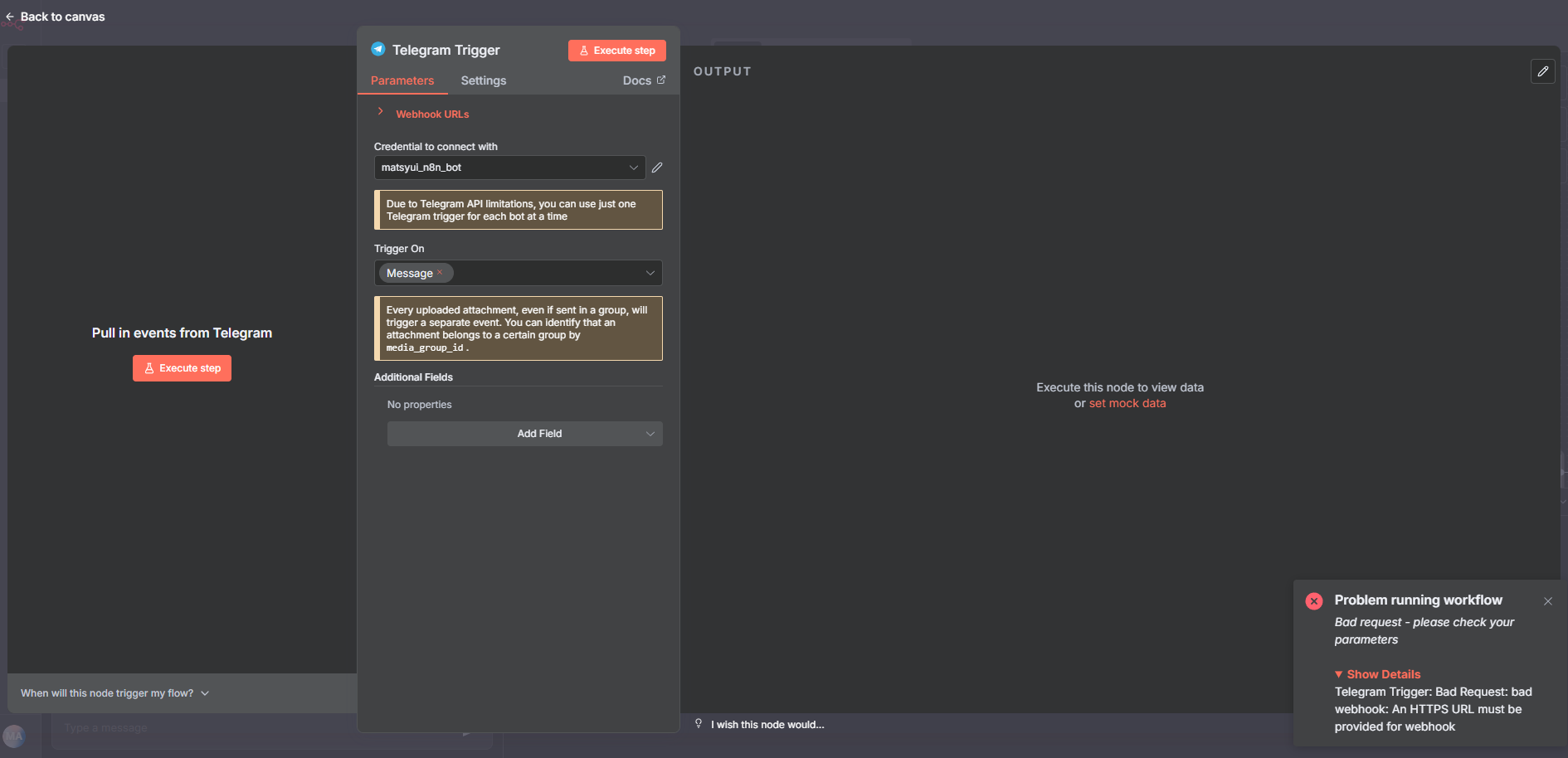Open the Add Field dropdown
The width and height of the screenshot is (1568, 758).
[x=525, y=434]
